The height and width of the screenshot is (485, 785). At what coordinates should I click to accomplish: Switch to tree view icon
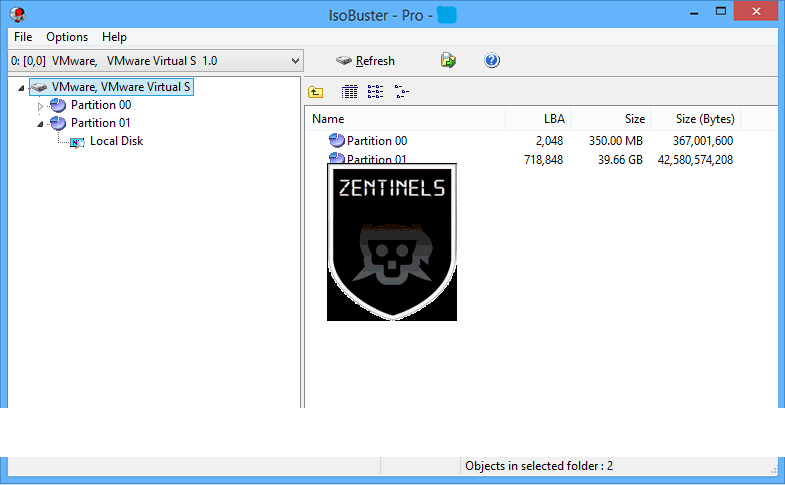[402, 92]
